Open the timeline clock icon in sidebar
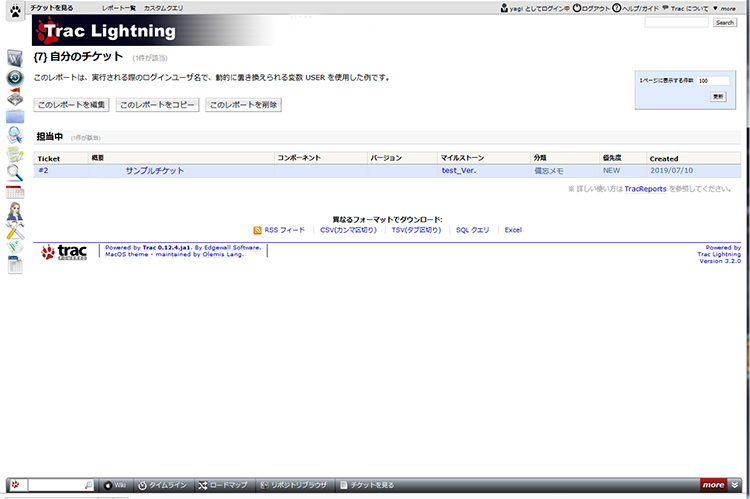The height and width of the screenshot is (499, 750). coord(15,78)
